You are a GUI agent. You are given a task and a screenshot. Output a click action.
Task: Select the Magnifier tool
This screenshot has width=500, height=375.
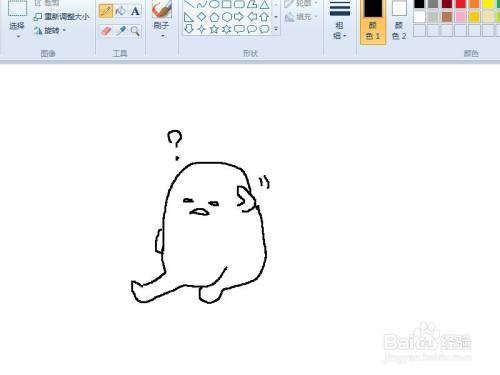135,31
